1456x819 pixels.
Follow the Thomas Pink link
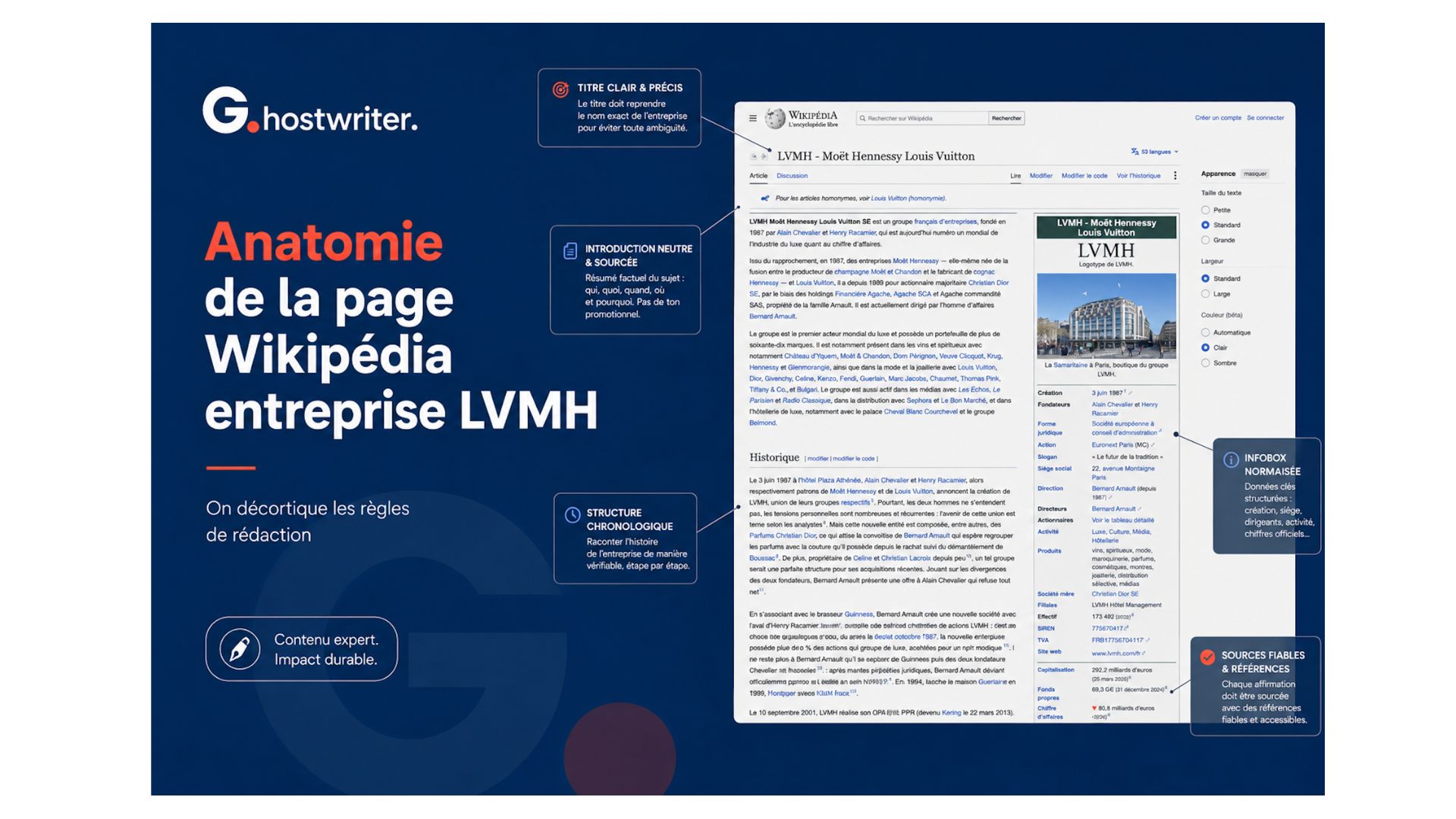tap(979, 379)
